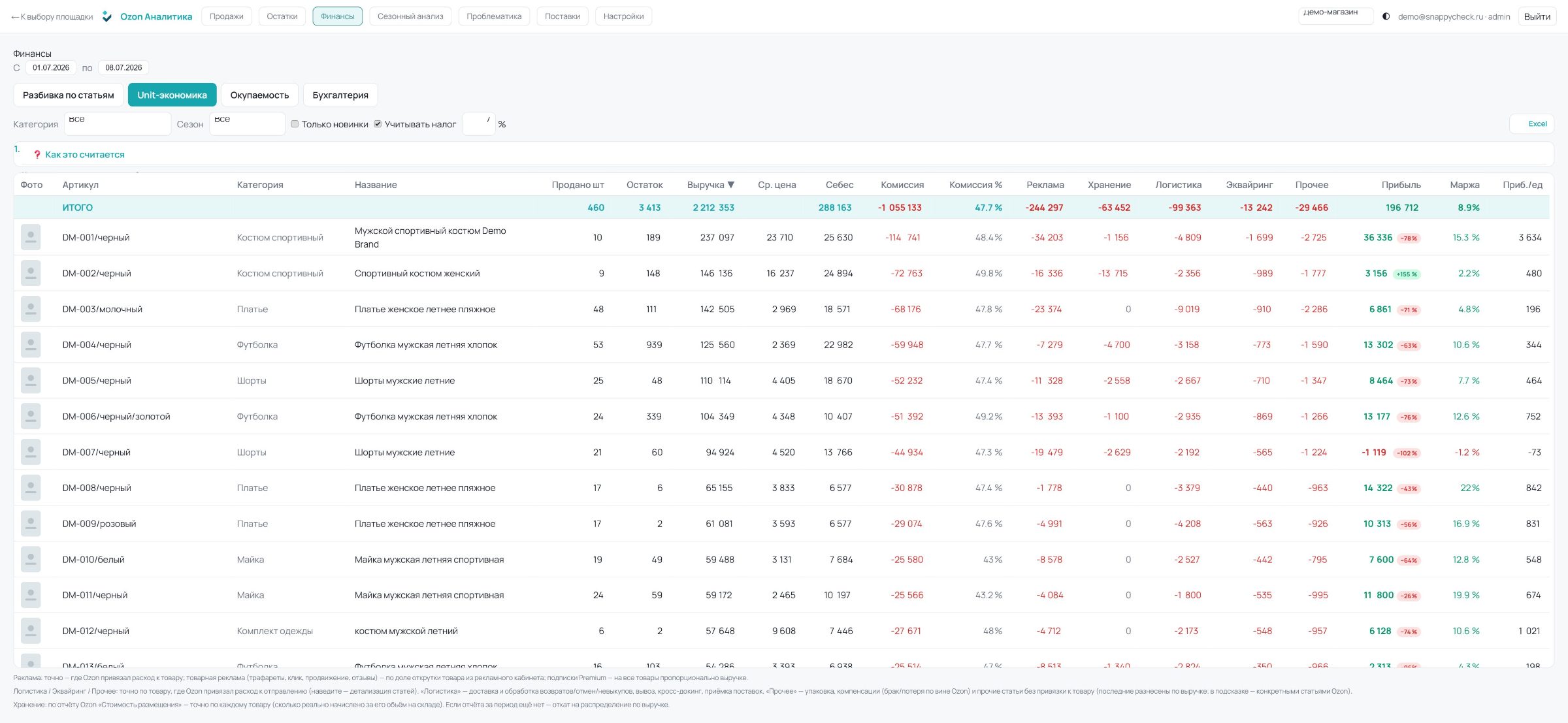The image size is (1568, 723).
Task: Enable the Только новинки checkbox
Action: [295, 124]
